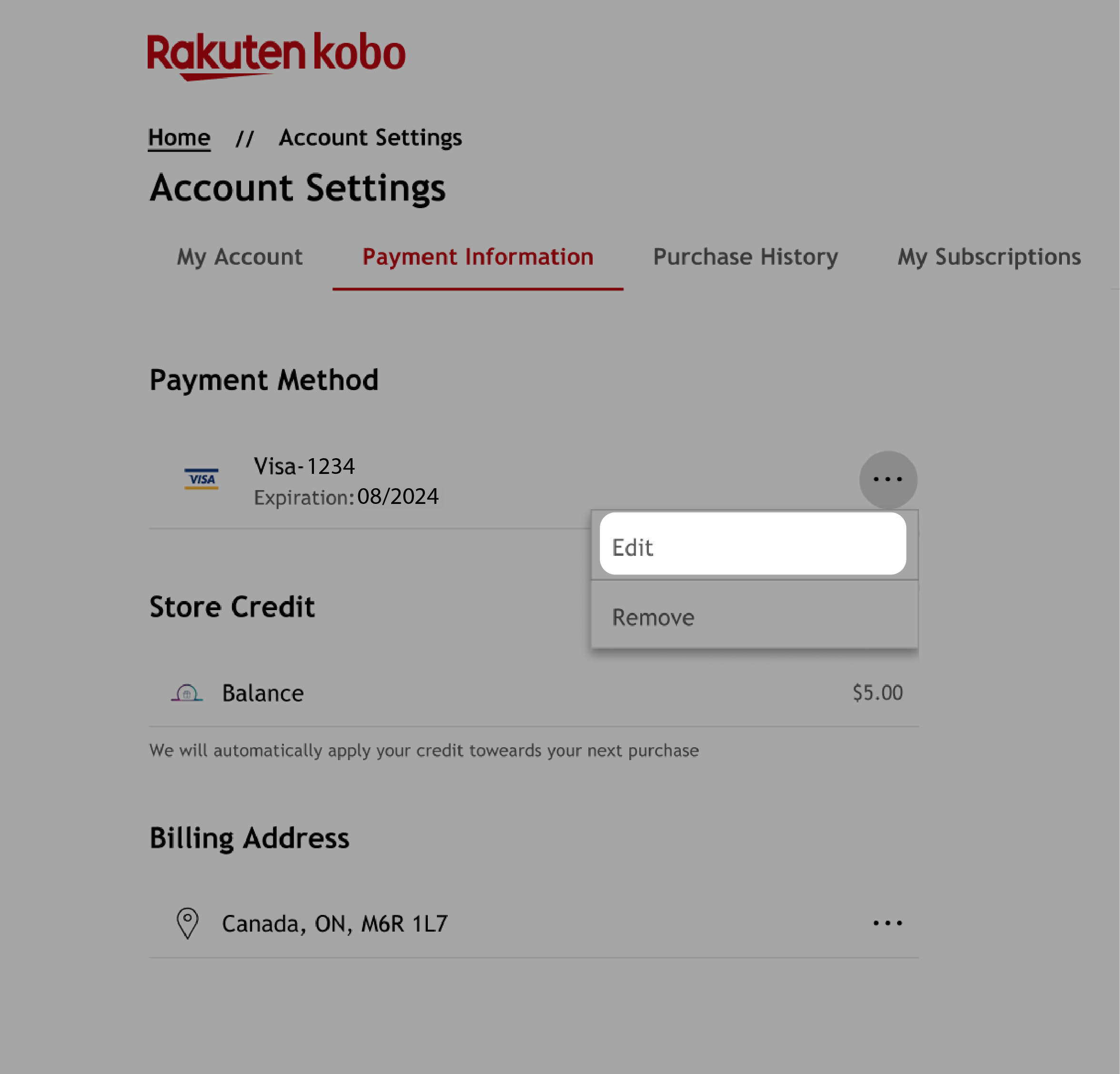The image size is (1120, 1074).
Task: Click the three-dot menu on billing address
Action: pos(887,922)
